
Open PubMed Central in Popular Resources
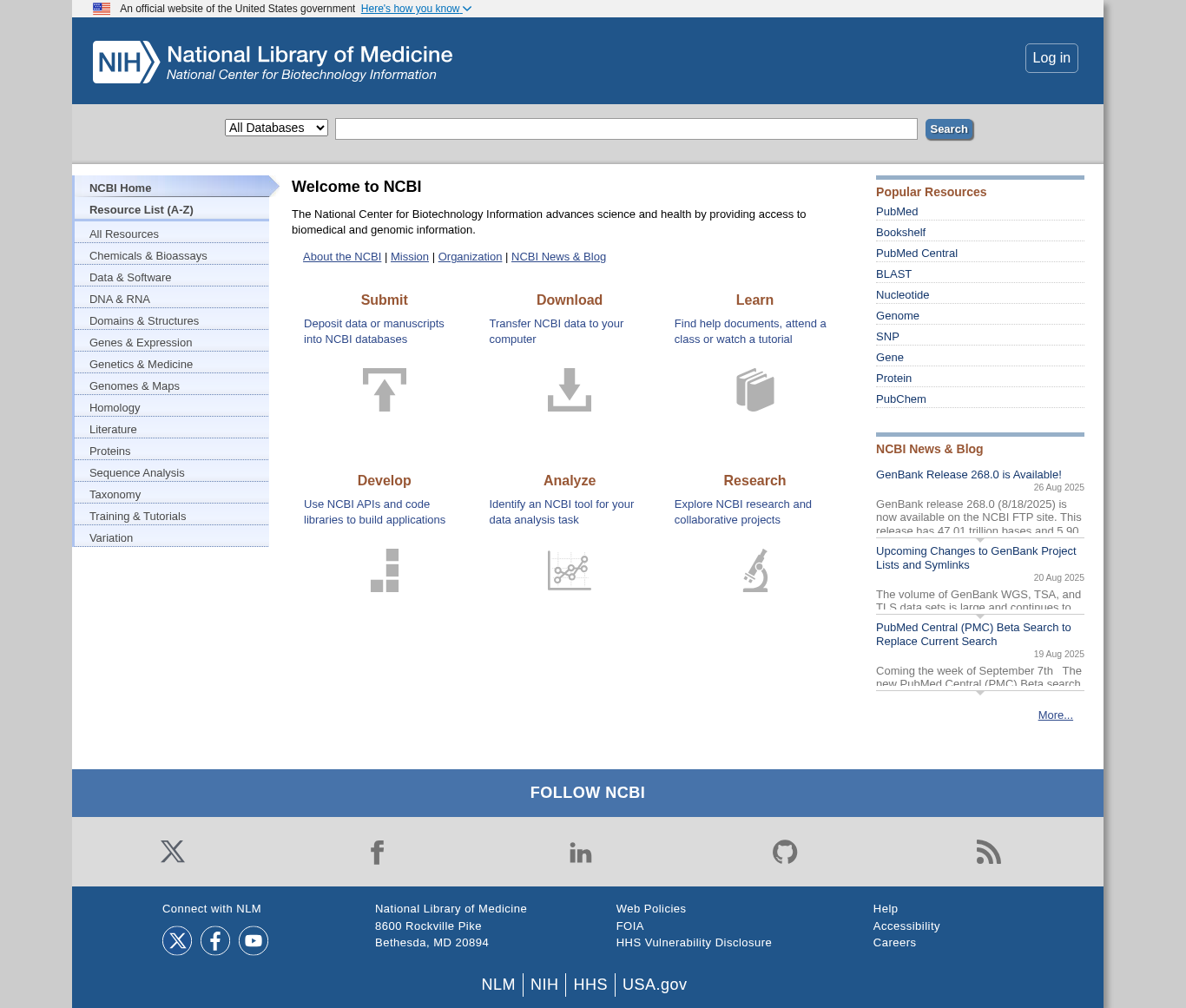click(917, 254)
